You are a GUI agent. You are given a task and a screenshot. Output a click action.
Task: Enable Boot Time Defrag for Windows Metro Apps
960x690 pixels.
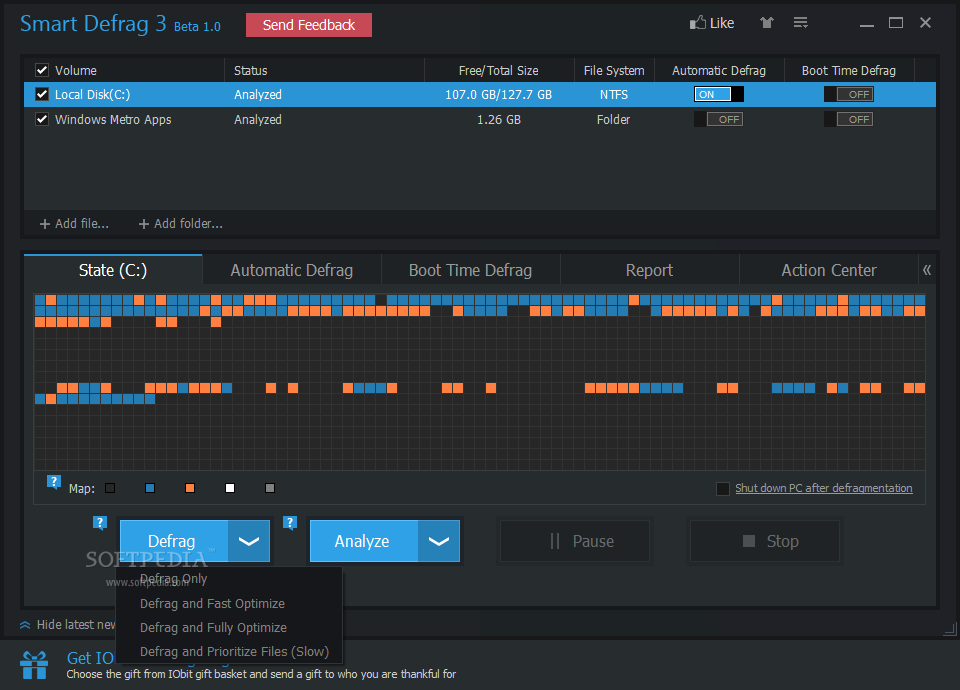point(849,119)
